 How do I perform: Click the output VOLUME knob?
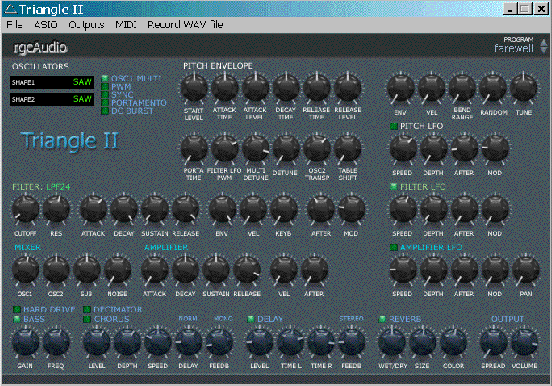(524, 342)
